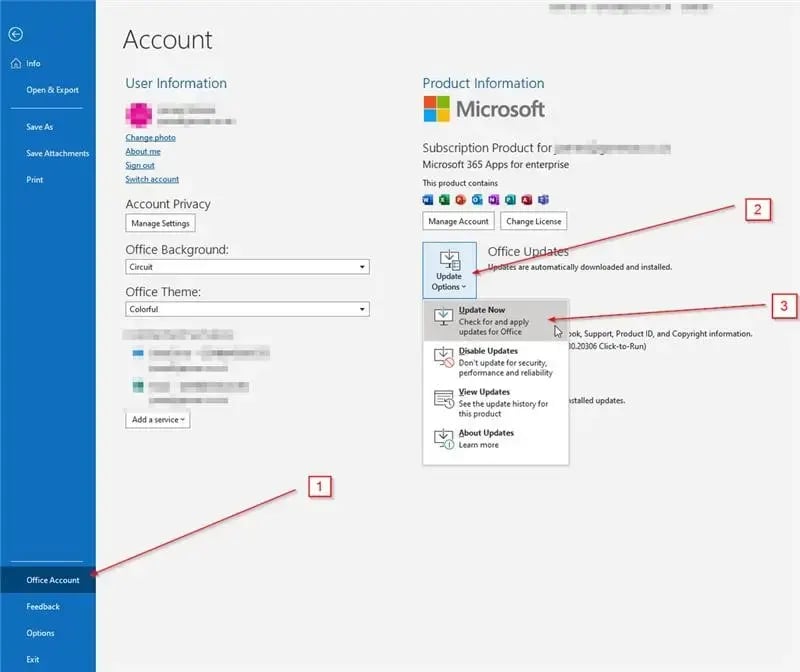
Task: Click the Word app icon
Action: tap(428, 200)
